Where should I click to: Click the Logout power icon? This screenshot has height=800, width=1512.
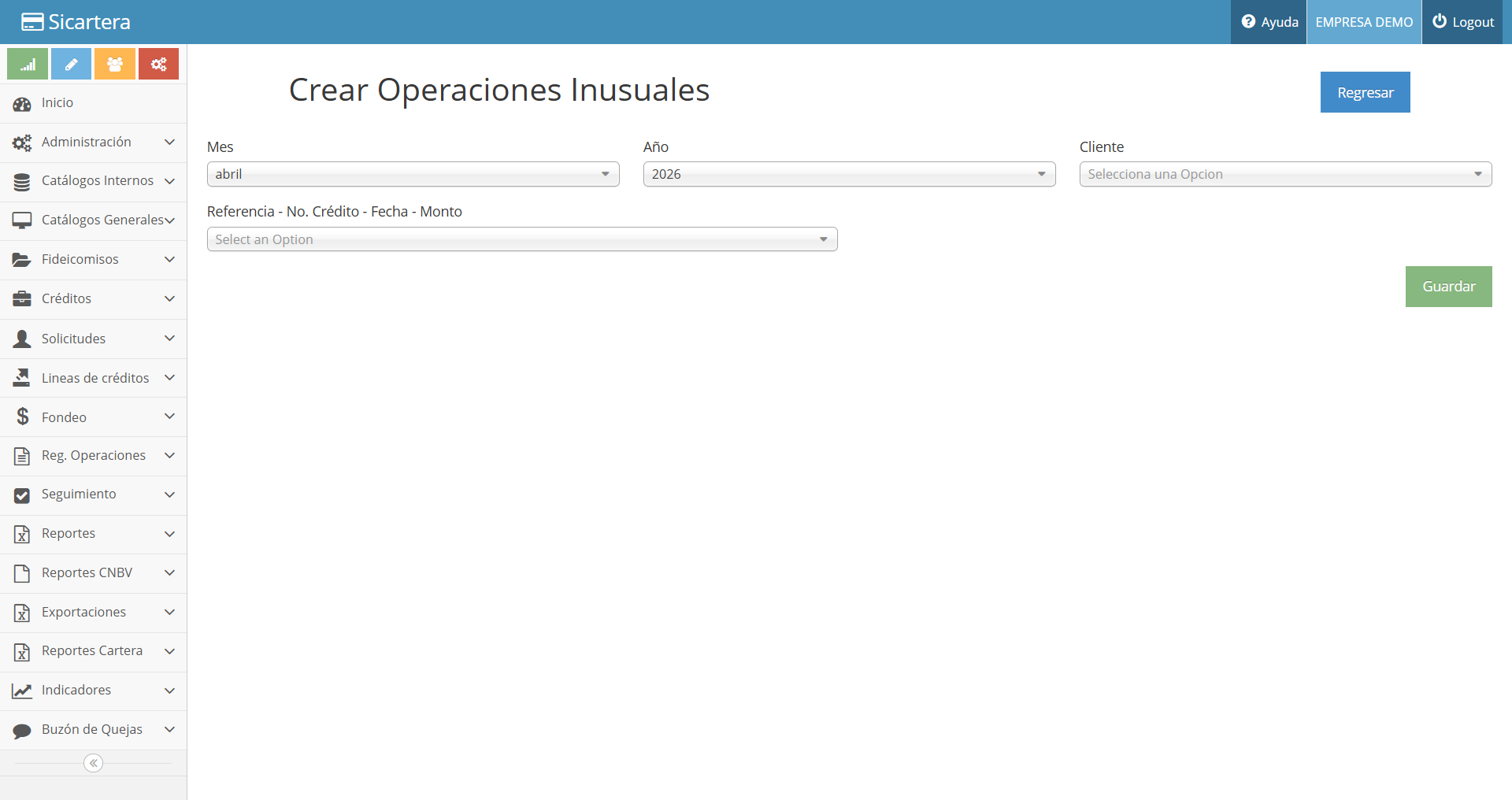(x=1440, y=21)
